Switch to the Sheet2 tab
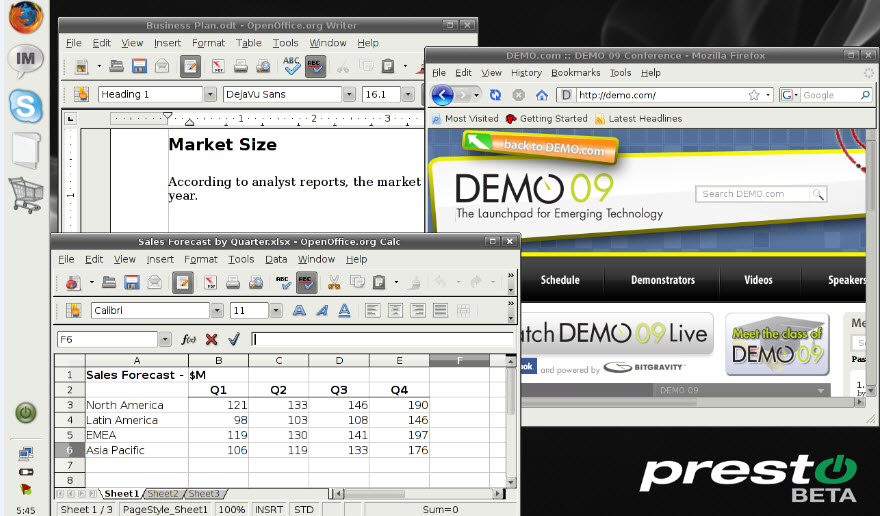The height and width of the screenshot is (516, 880). [x=162, y=494]
